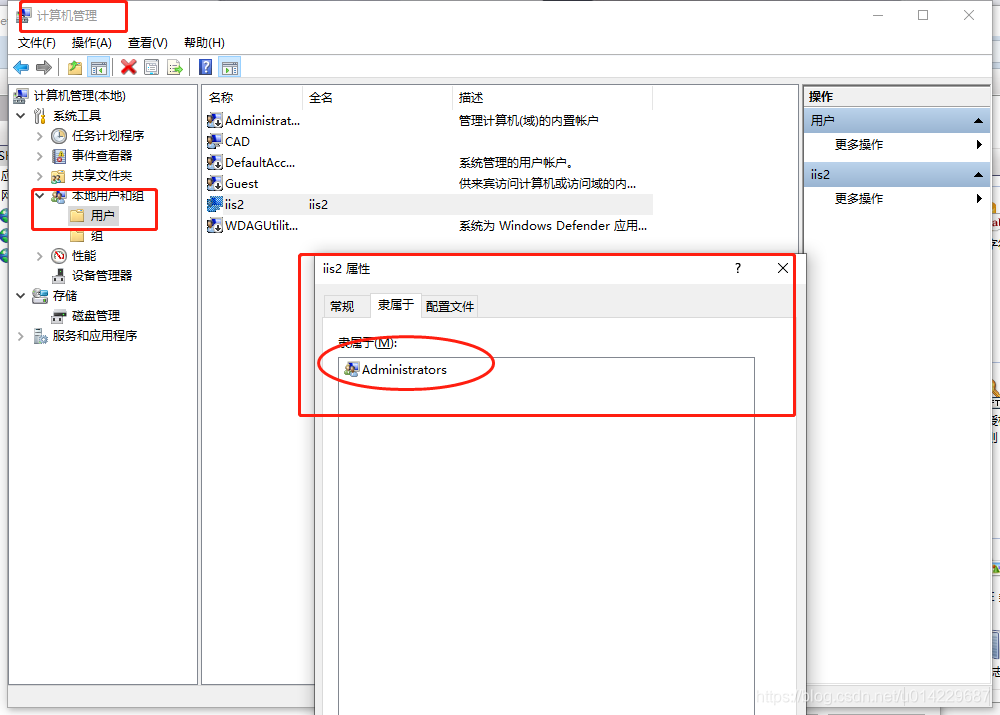Click the Forward navigation arrow
Image resolution: width=1000 pixels, height=715 pixels.
pos(44,66)
